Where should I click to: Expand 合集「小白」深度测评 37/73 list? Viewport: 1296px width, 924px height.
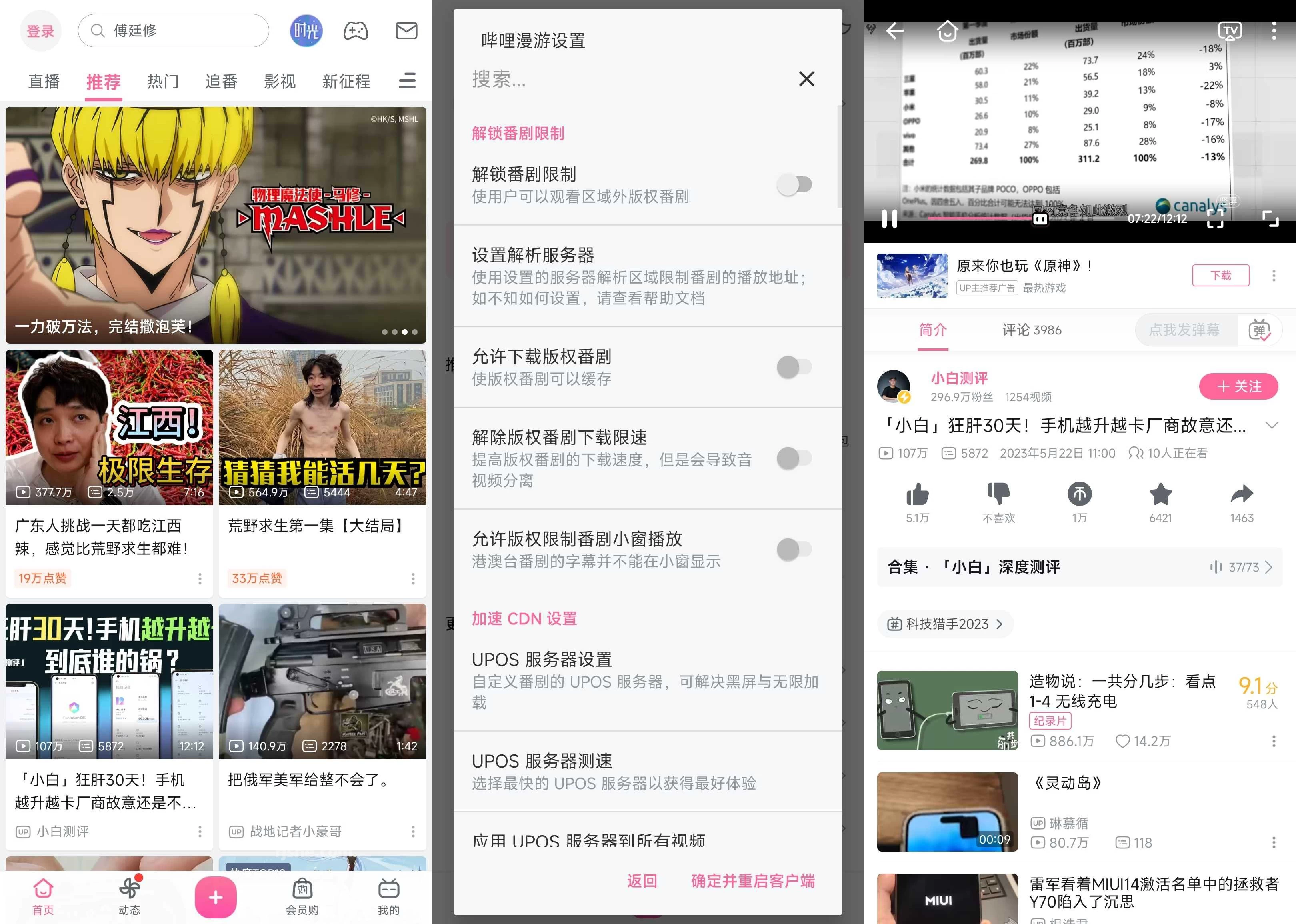[x=1079, y=567]
